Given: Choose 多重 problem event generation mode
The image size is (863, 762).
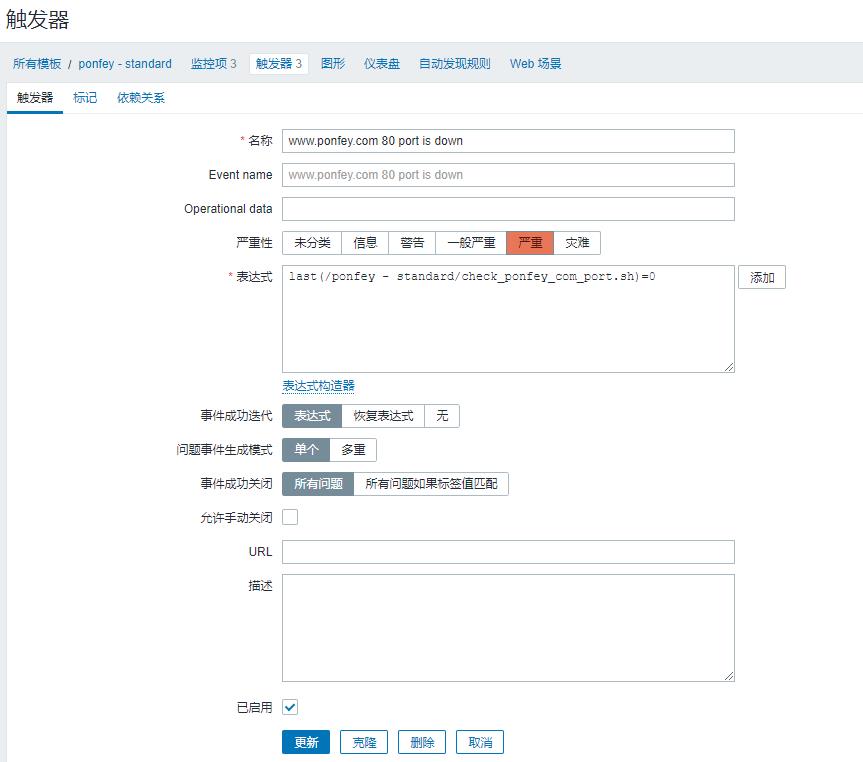Looking at the screenshot, I should pos(353,450).
